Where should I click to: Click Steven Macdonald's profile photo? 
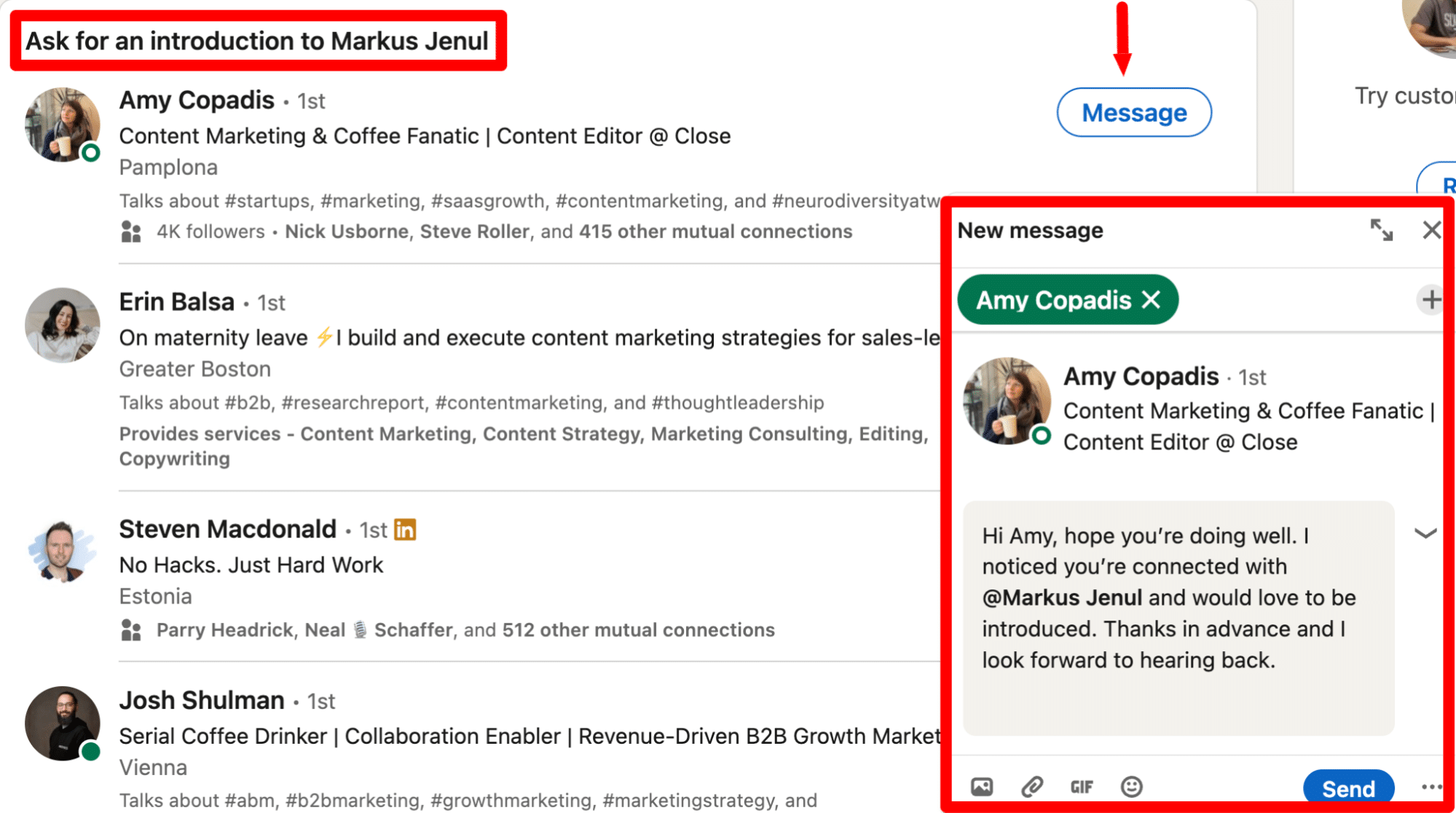click(63, 551)
